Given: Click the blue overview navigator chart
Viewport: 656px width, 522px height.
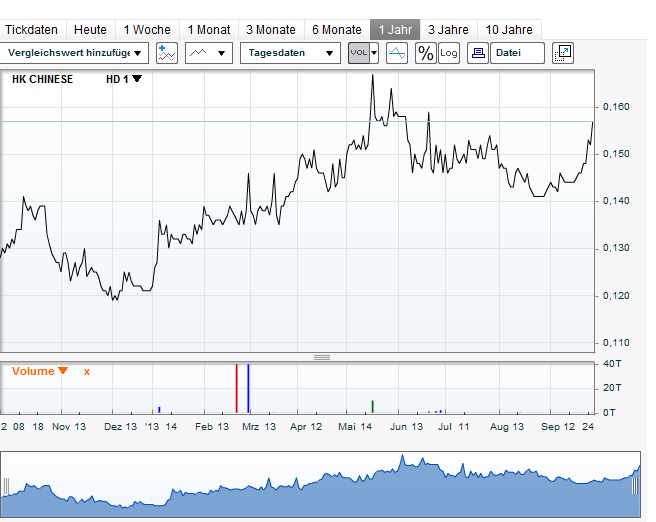Looking at the screenshot, I should [320, 485].
